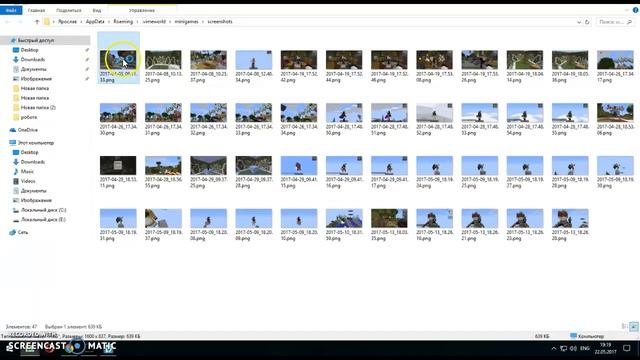Open Локальный диск (C:) drive
Screen dimensions: 640x360
(43, 210)
